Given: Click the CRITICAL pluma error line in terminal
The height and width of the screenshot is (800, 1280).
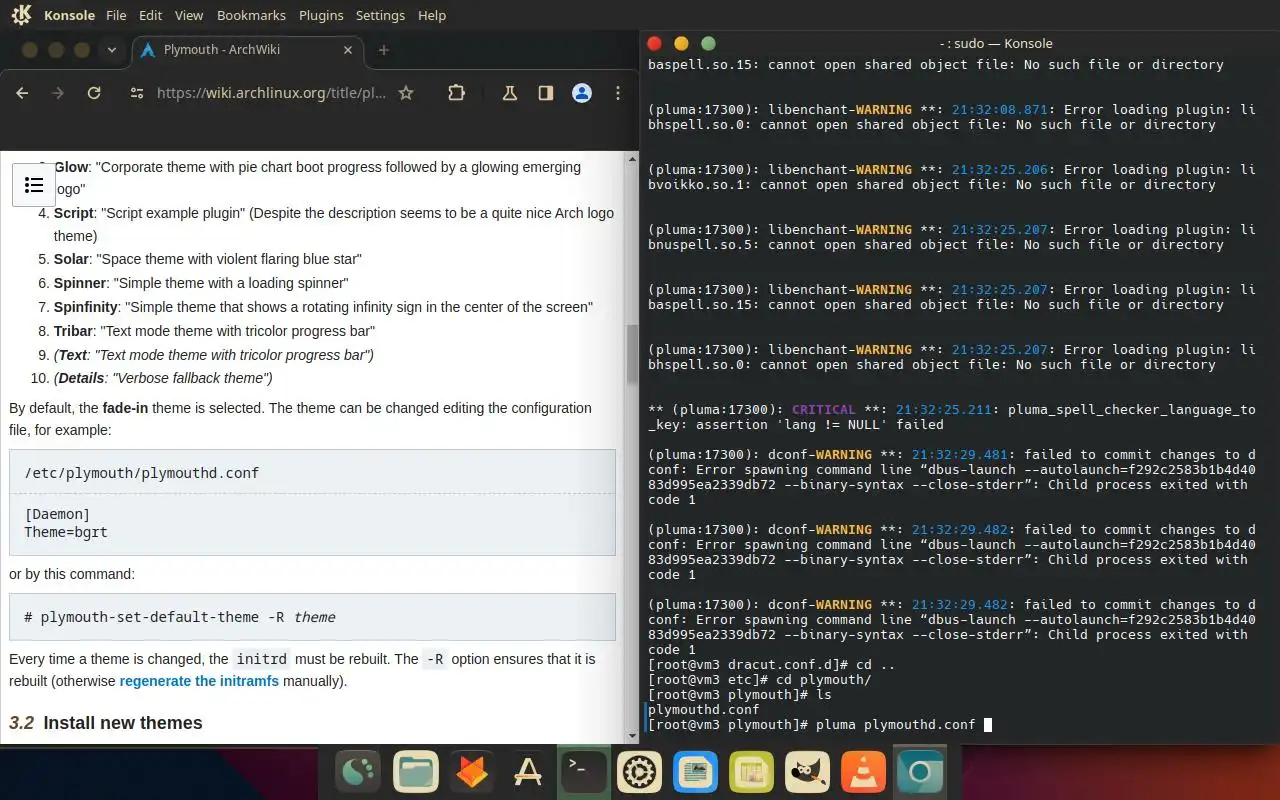Looking at the screenshot, I should click(951, 417).
